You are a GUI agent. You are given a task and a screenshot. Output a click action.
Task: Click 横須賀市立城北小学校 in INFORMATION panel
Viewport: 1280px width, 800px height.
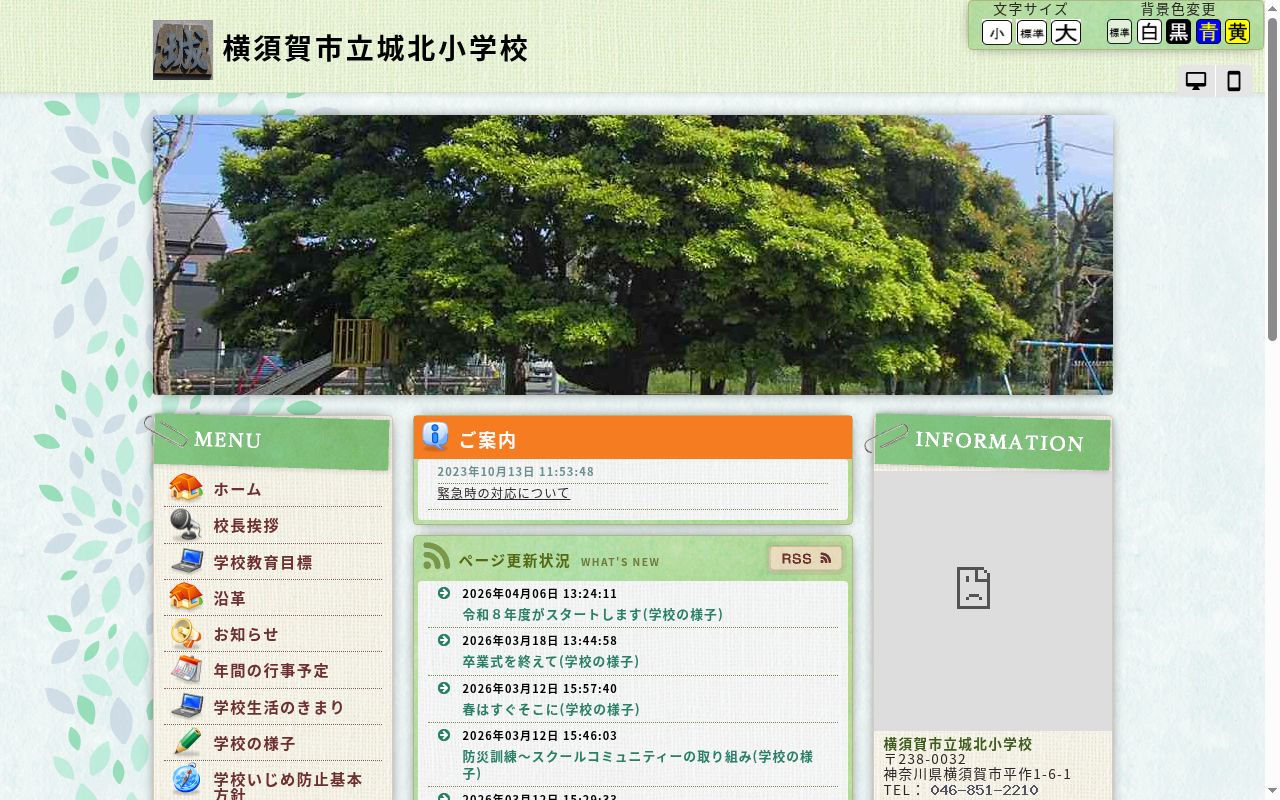pyautogui.click(x=957, y=744)
